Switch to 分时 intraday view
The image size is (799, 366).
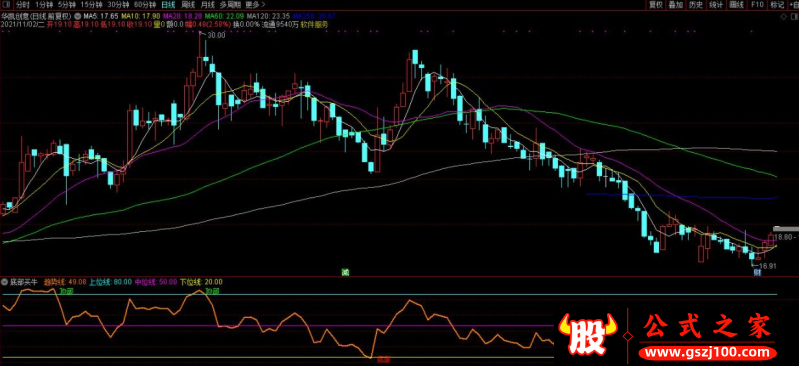coord(22,5)
